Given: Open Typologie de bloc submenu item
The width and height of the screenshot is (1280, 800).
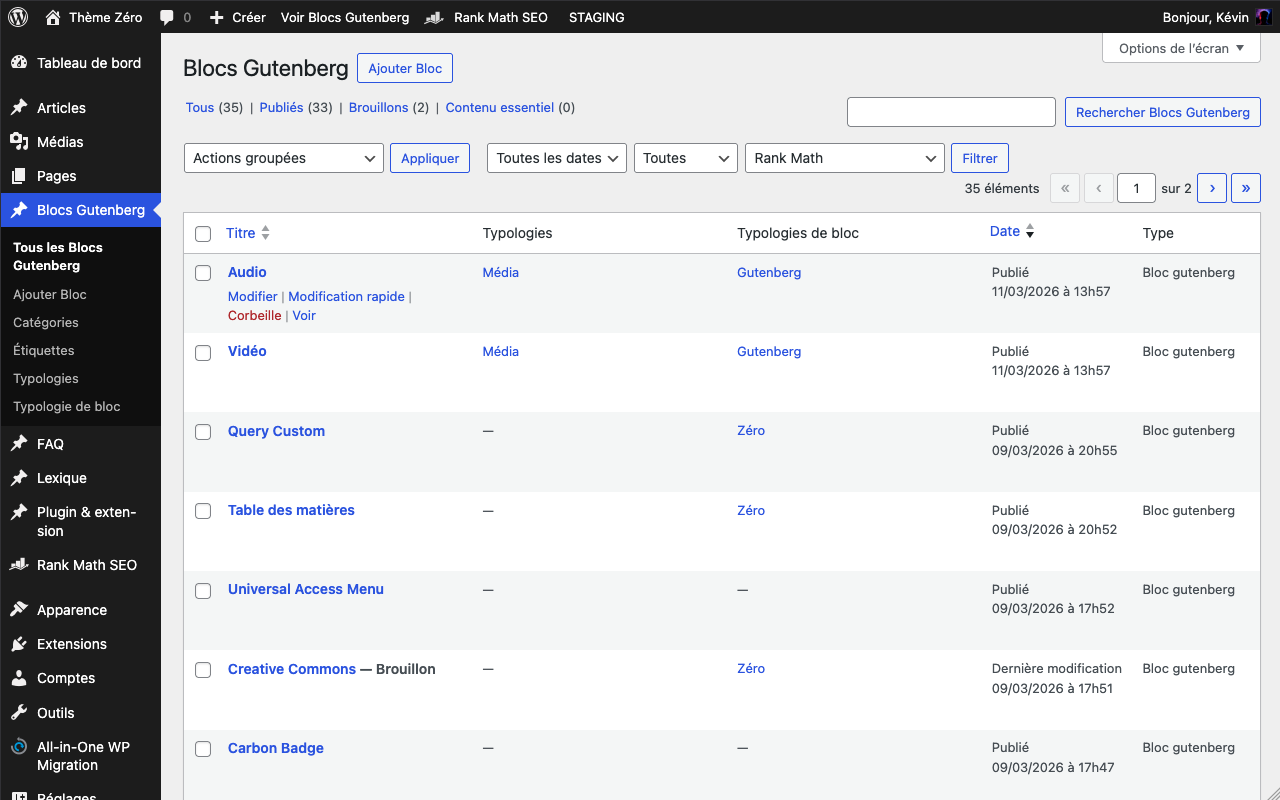Looking at the screenshot, I should tap(67, 406).
